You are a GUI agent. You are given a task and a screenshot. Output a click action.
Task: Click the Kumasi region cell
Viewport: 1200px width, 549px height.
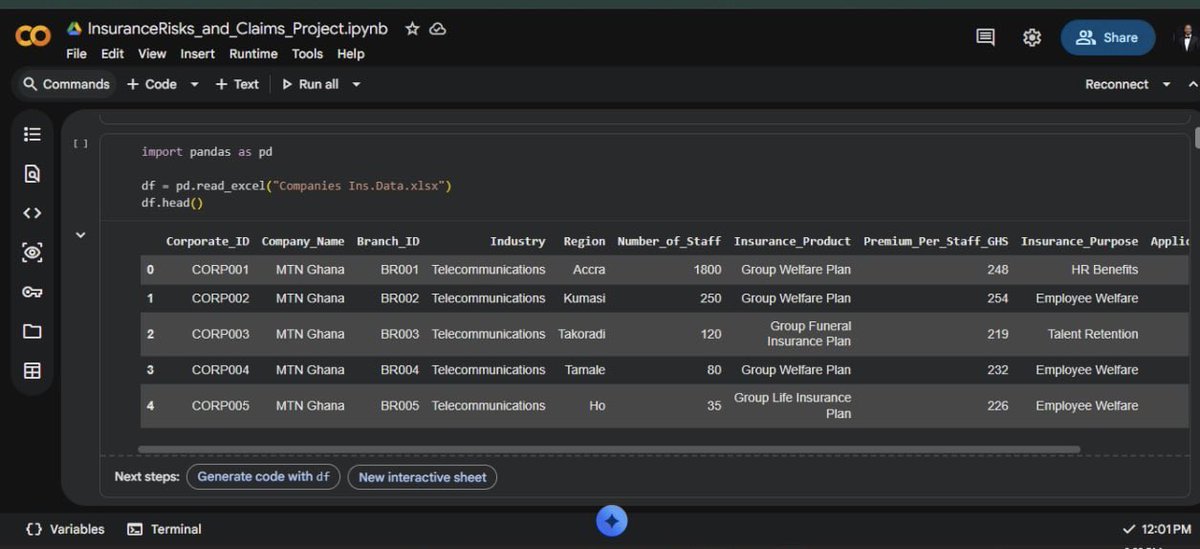click(x=583, y=298)
